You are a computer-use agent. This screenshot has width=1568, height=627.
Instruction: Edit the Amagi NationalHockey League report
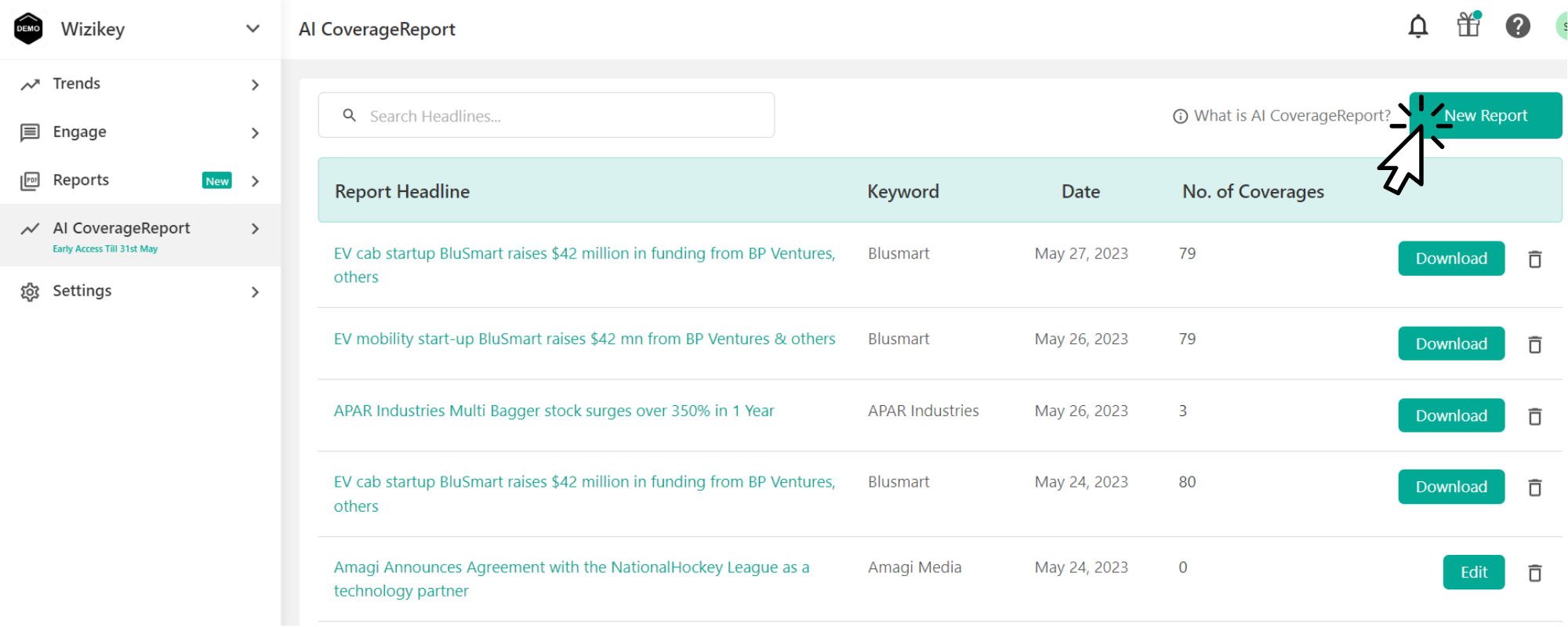point(1474,572)
